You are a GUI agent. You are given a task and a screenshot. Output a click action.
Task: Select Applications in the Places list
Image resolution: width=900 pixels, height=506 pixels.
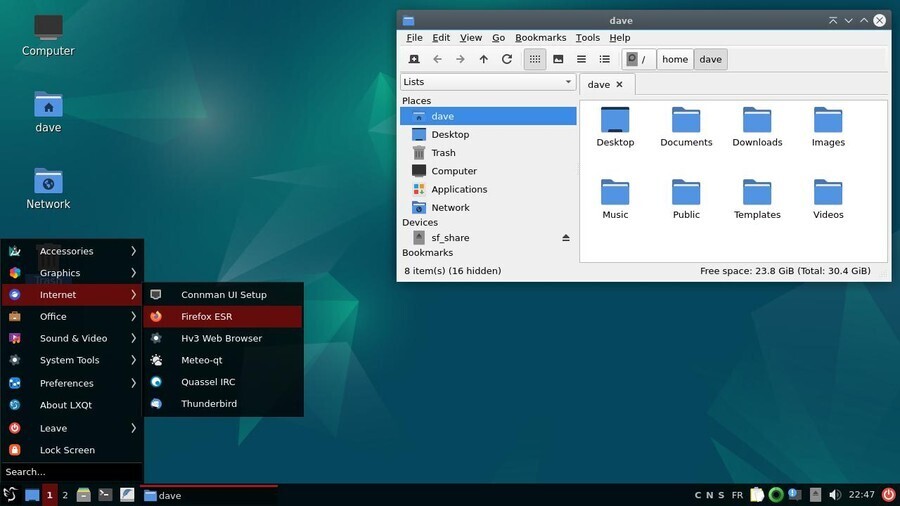pos(488,189)
